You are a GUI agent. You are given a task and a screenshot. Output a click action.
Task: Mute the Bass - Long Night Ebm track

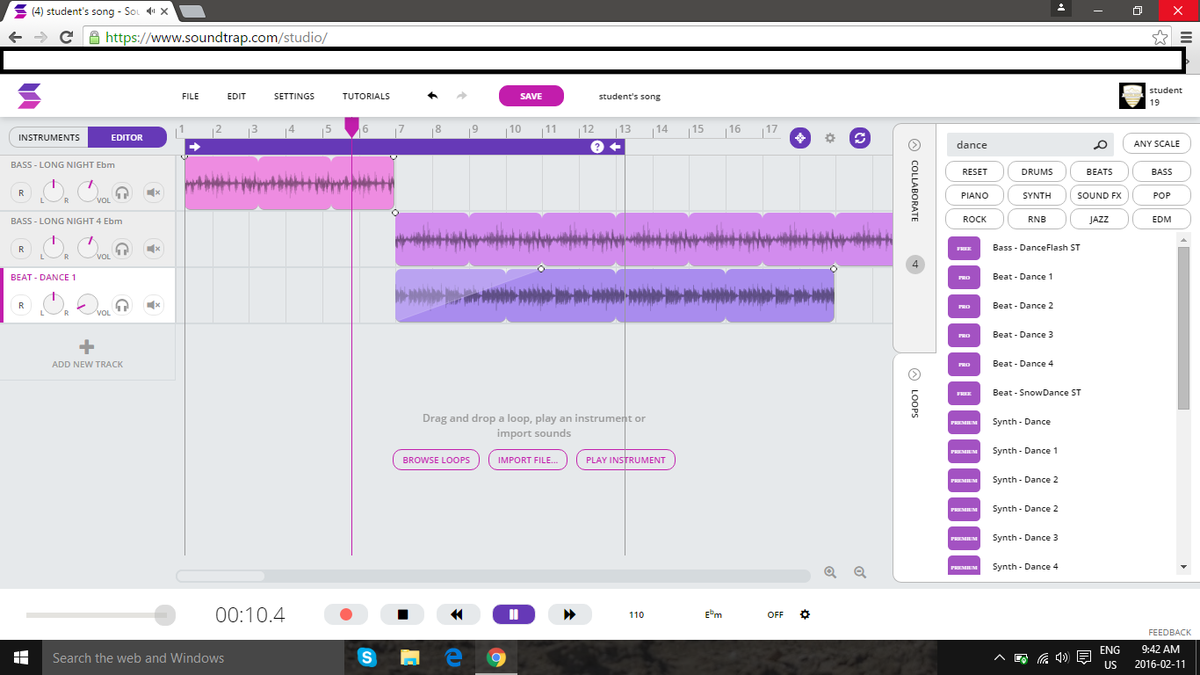(x=152, y=192)
